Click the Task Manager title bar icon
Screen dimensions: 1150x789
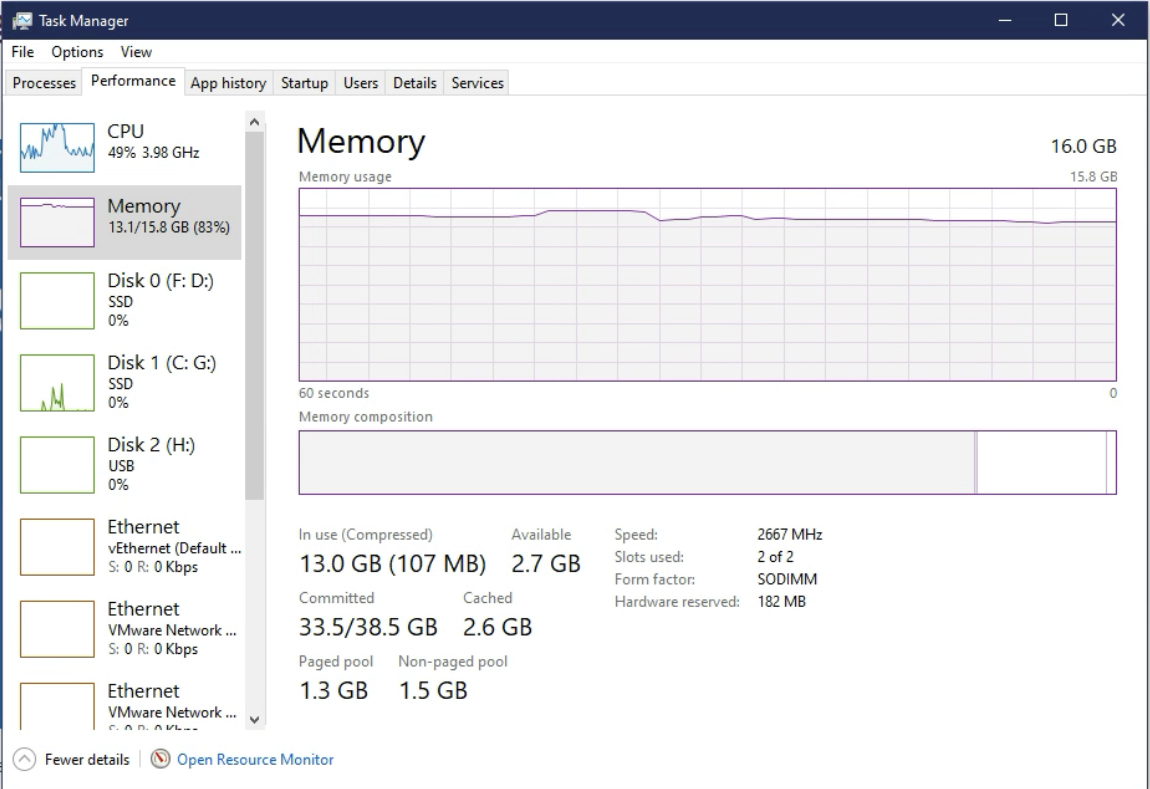pyautogui.click(x=21, y=20)
